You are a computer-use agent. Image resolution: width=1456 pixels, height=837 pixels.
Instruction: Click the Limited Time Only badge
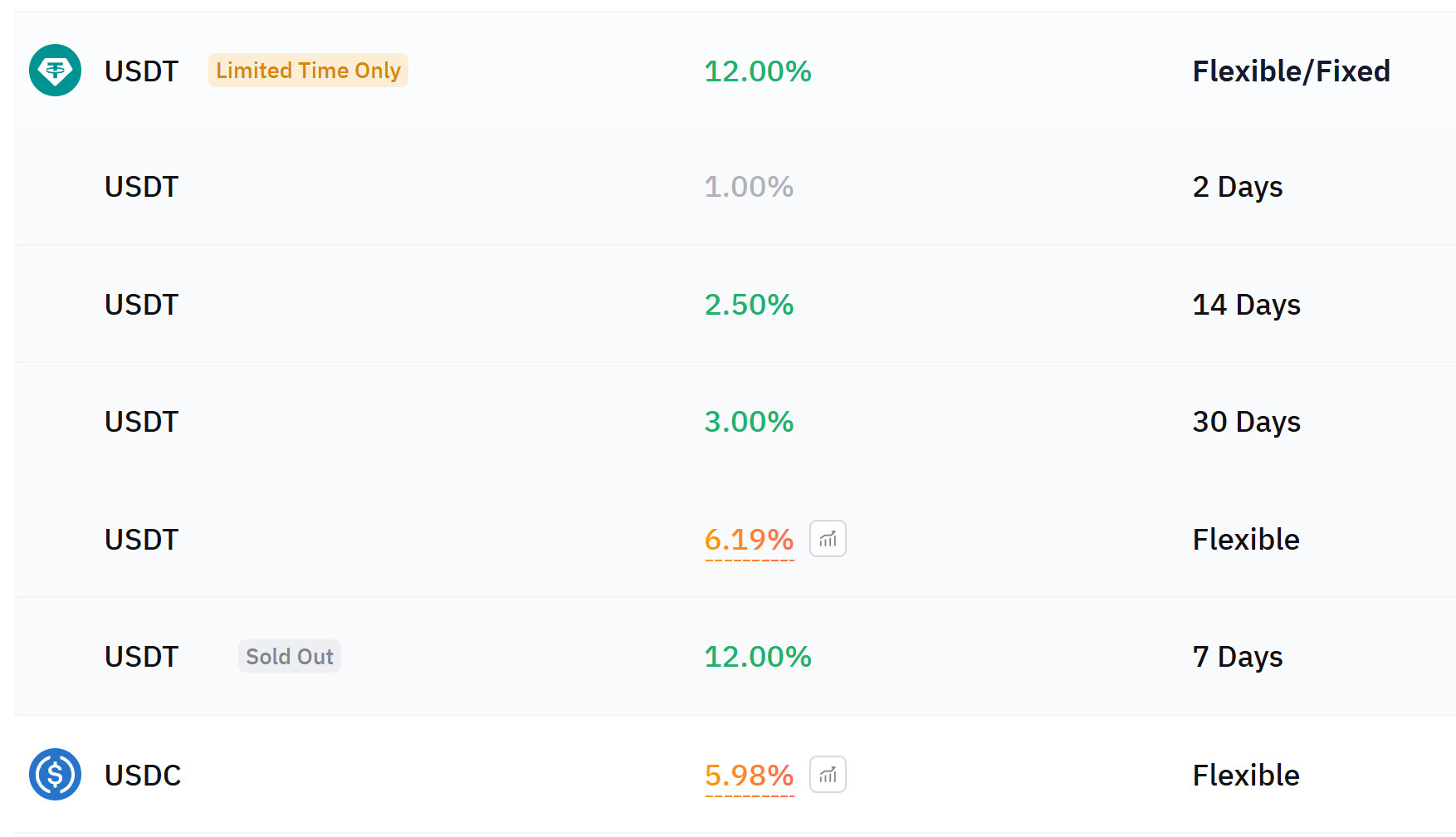click(308, 71)
